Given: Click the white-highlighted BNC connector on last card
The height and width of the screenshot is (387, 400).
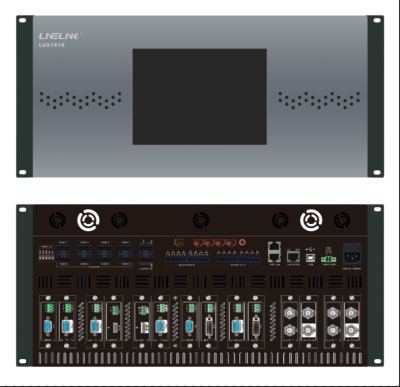Looking at the screenshot, I should click(351, 330).
